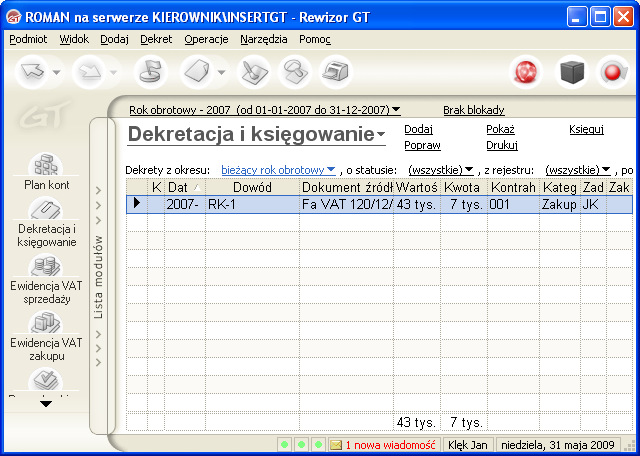Image resolution: width=640 pixels, height=456 pixels.
Task: Click the red ball arrow icon
Action: click(x=613, y=72)
